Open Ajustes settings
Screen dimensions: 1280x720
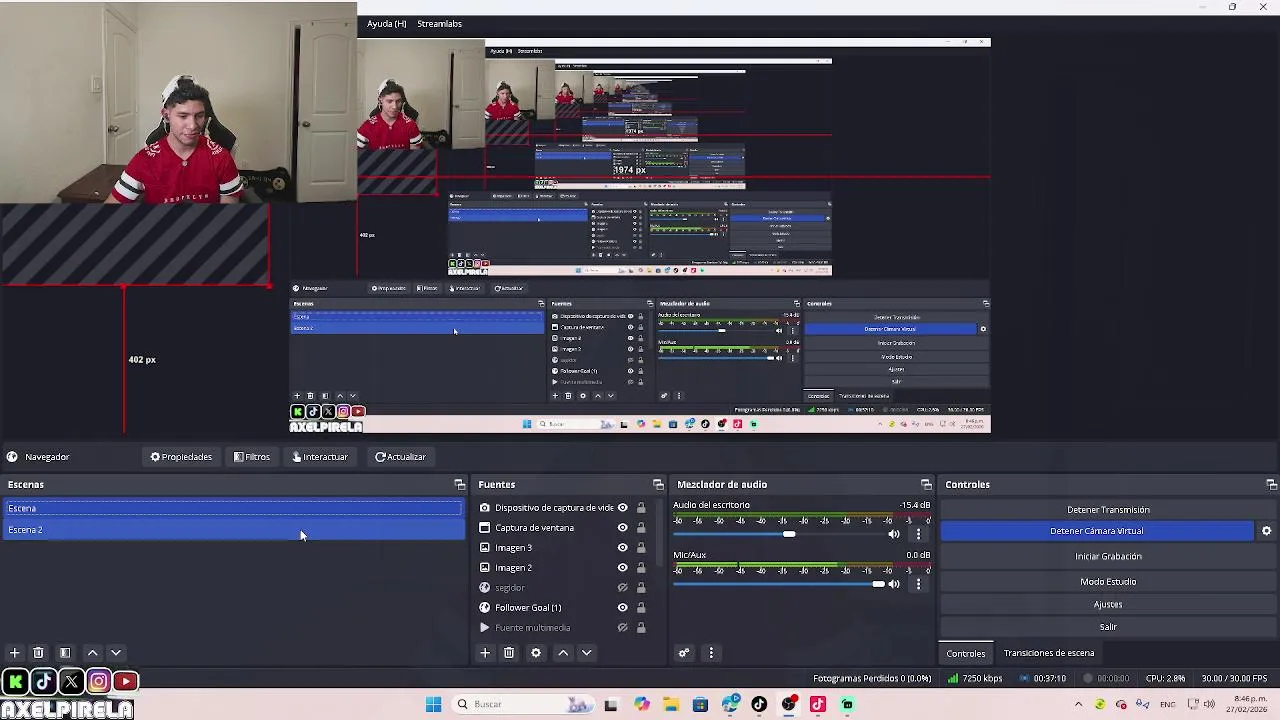point(1108,604)
